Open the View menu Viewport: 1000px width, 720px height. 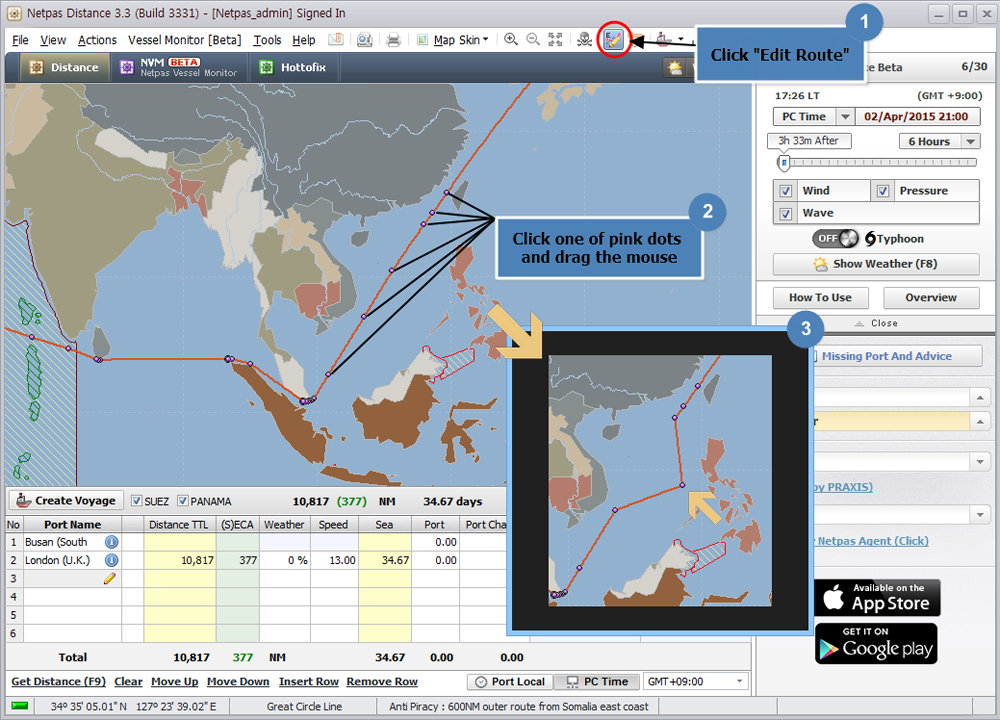point(53,40)
